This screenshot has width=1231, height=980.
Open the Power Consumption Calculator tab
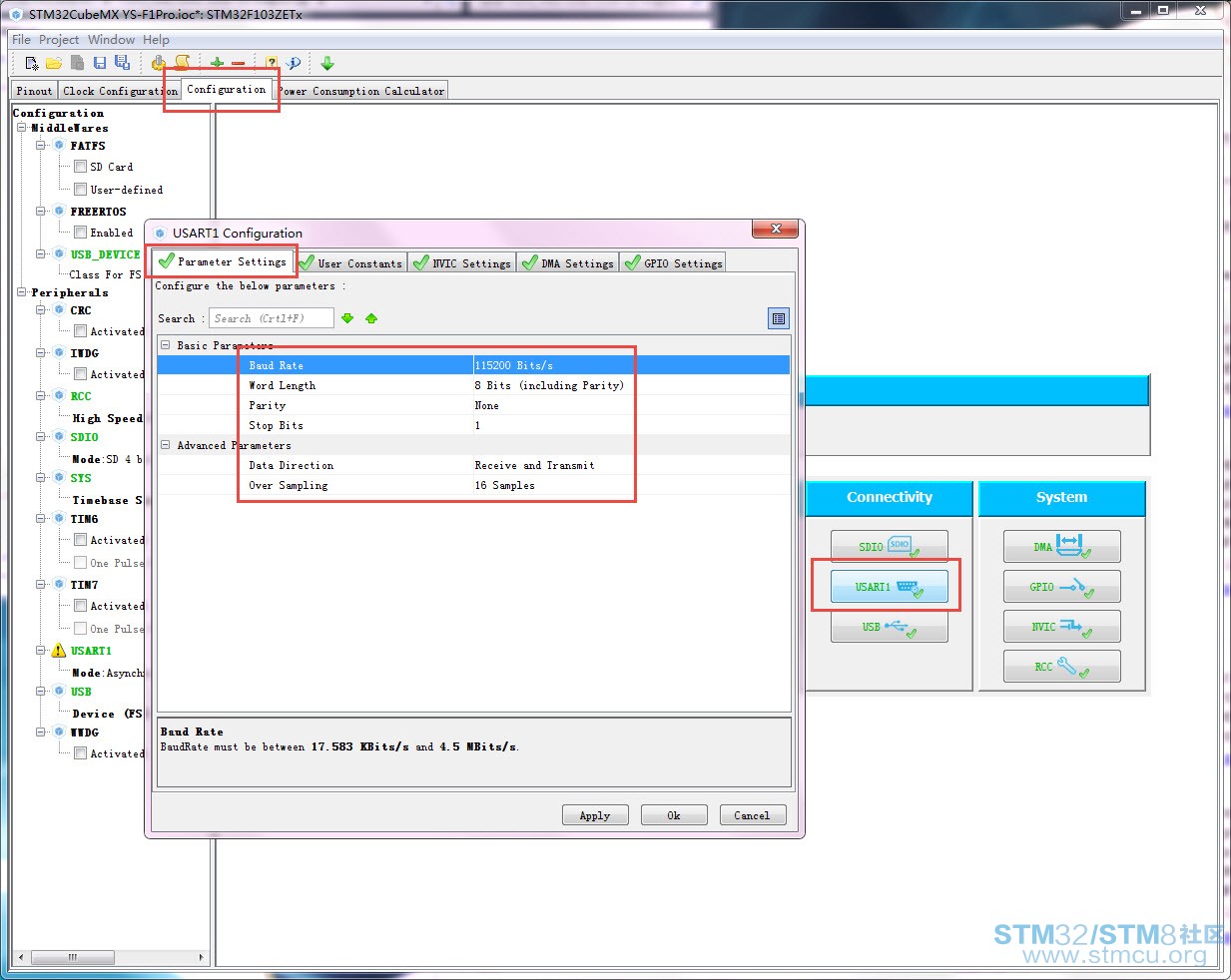(x=361, y=91)
